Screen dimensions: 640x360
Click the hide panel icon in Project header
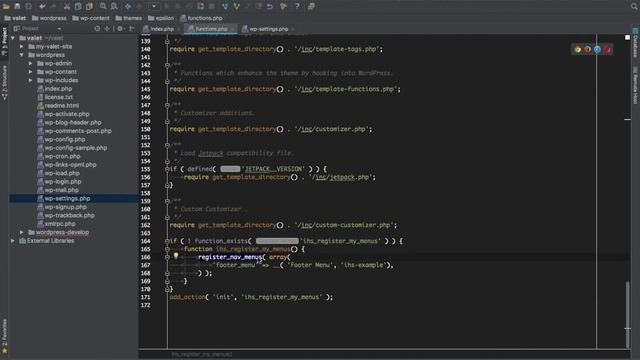coord(132,29)
